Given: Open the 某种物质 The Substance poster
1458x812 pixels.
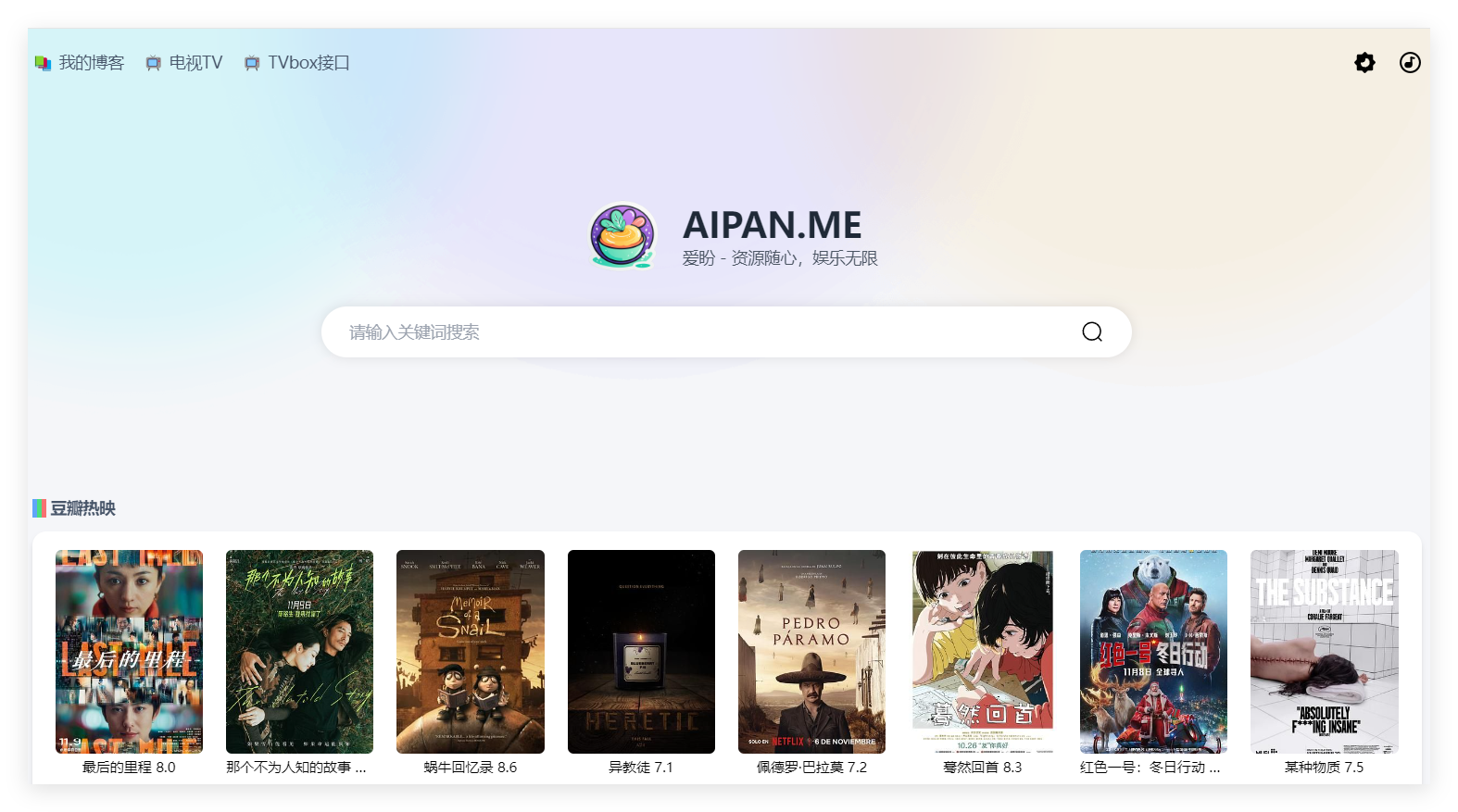Looking at the screenshot, I should point(1325,652).
